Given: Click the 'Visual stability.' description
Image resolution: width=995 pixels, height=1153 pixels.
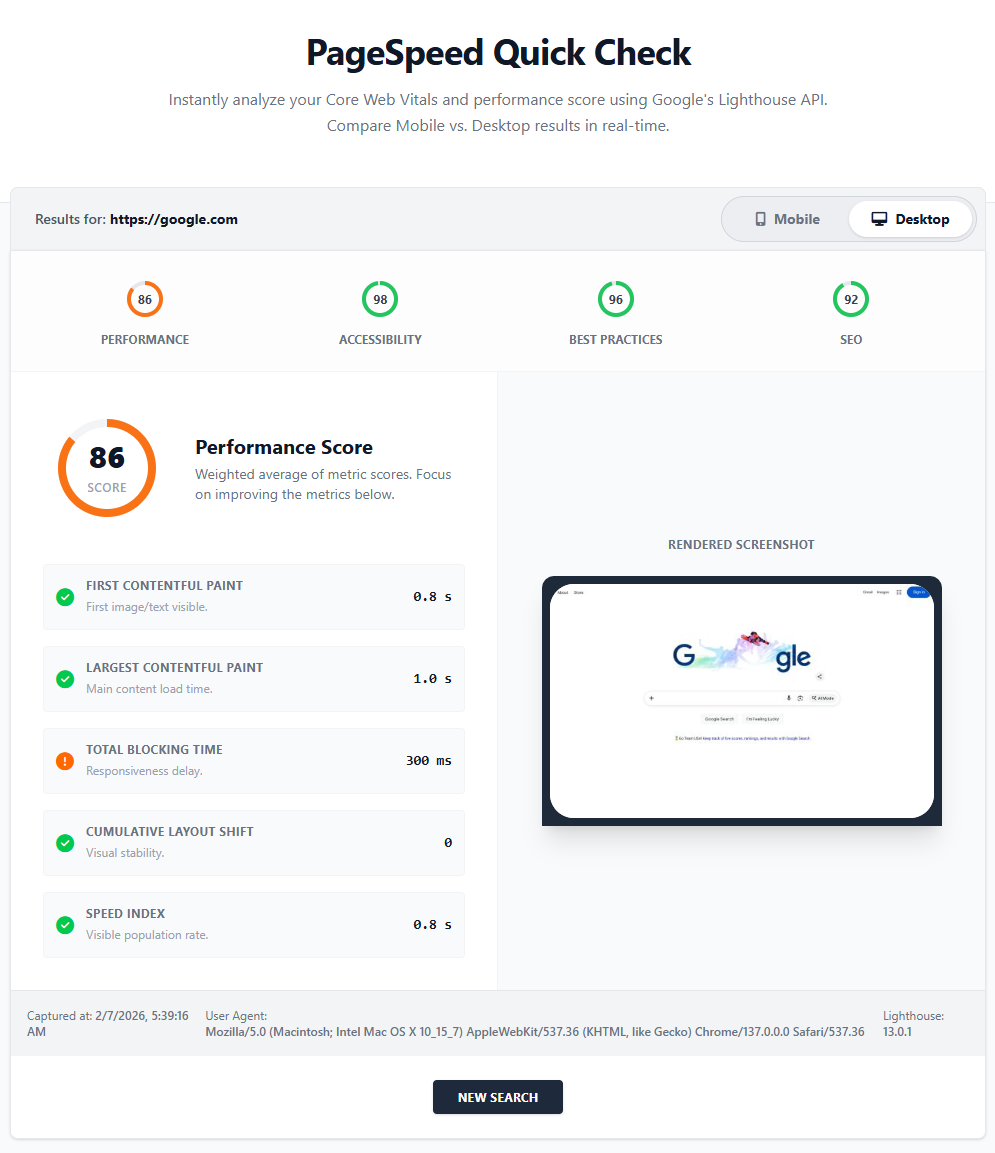Looking at the screenshot, I should [x=125, y=853].
